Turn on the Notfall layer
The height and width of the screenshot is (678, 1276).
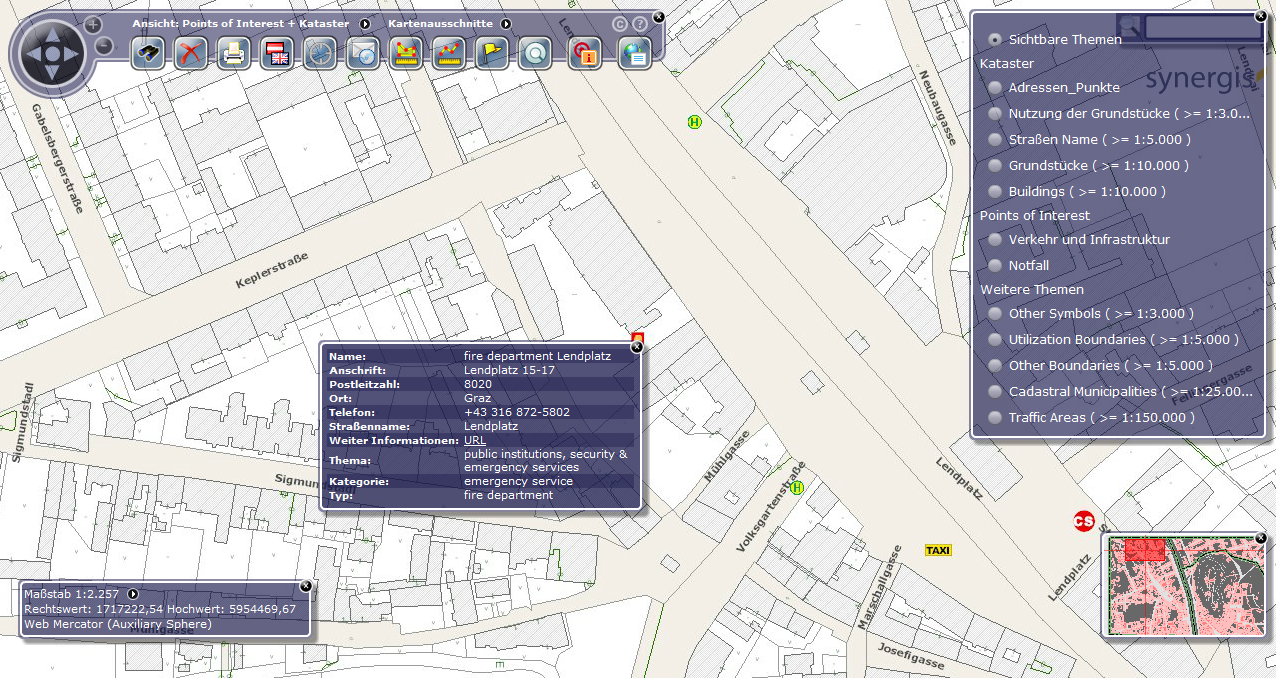click(995, 265)
